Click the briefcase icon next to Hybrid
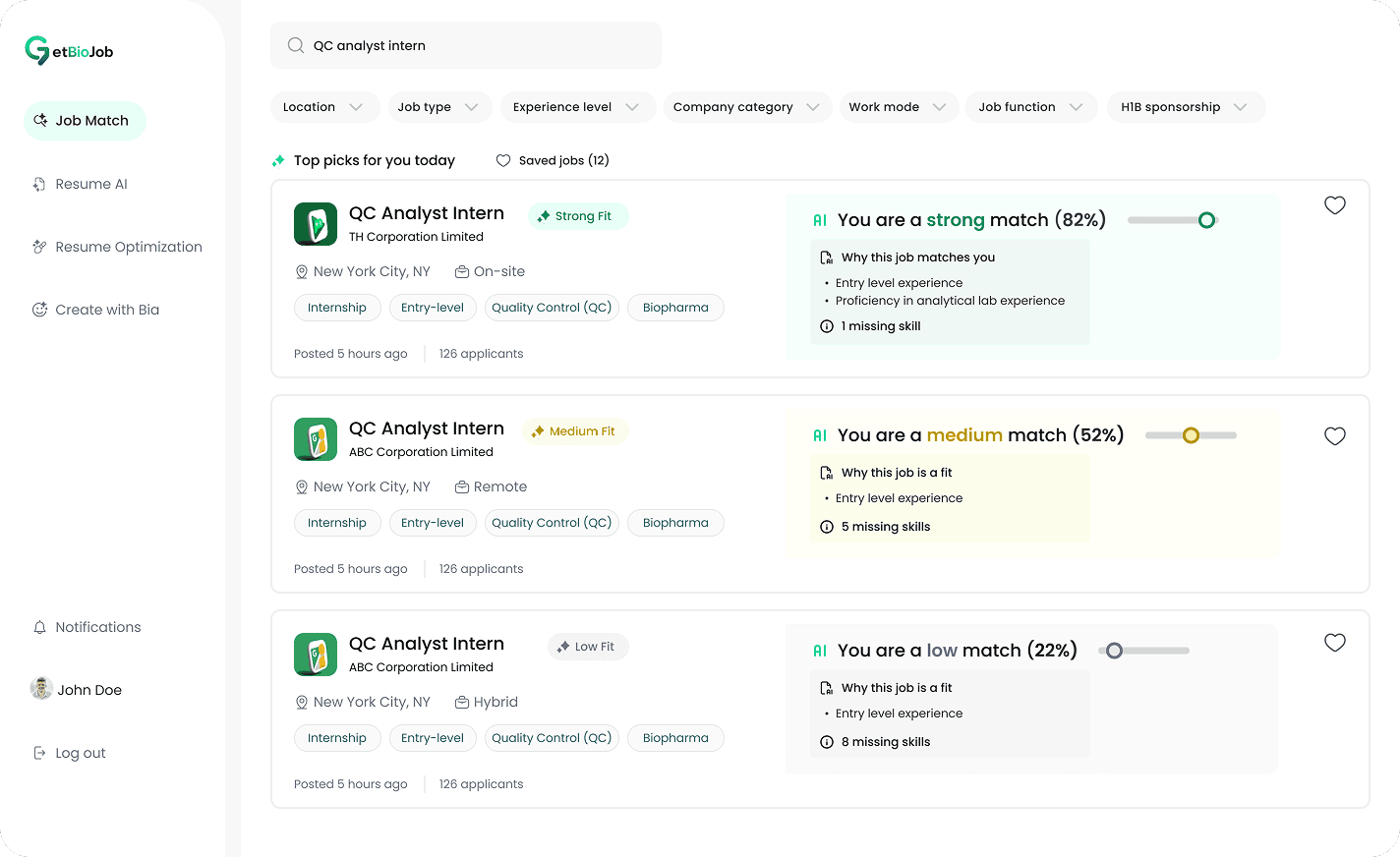Viewport: 1400px width, 857px height. coord(461,702)
